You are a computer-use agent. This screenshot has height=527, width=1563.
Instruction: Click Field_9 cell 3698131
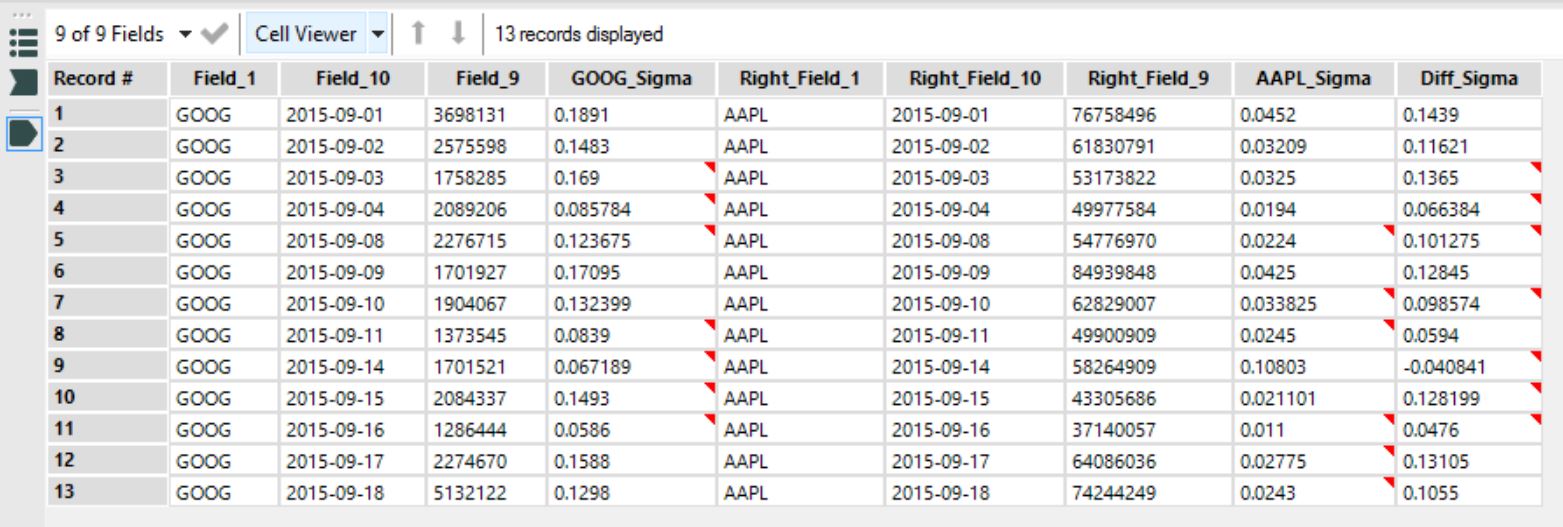pyautogui.click(x=486, y=115)
